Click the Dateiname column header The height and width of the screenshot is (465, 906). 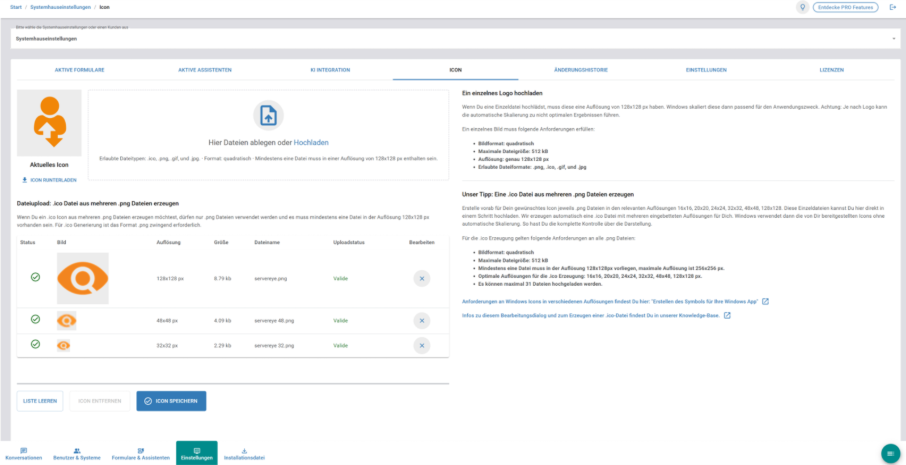pos(267,243)
